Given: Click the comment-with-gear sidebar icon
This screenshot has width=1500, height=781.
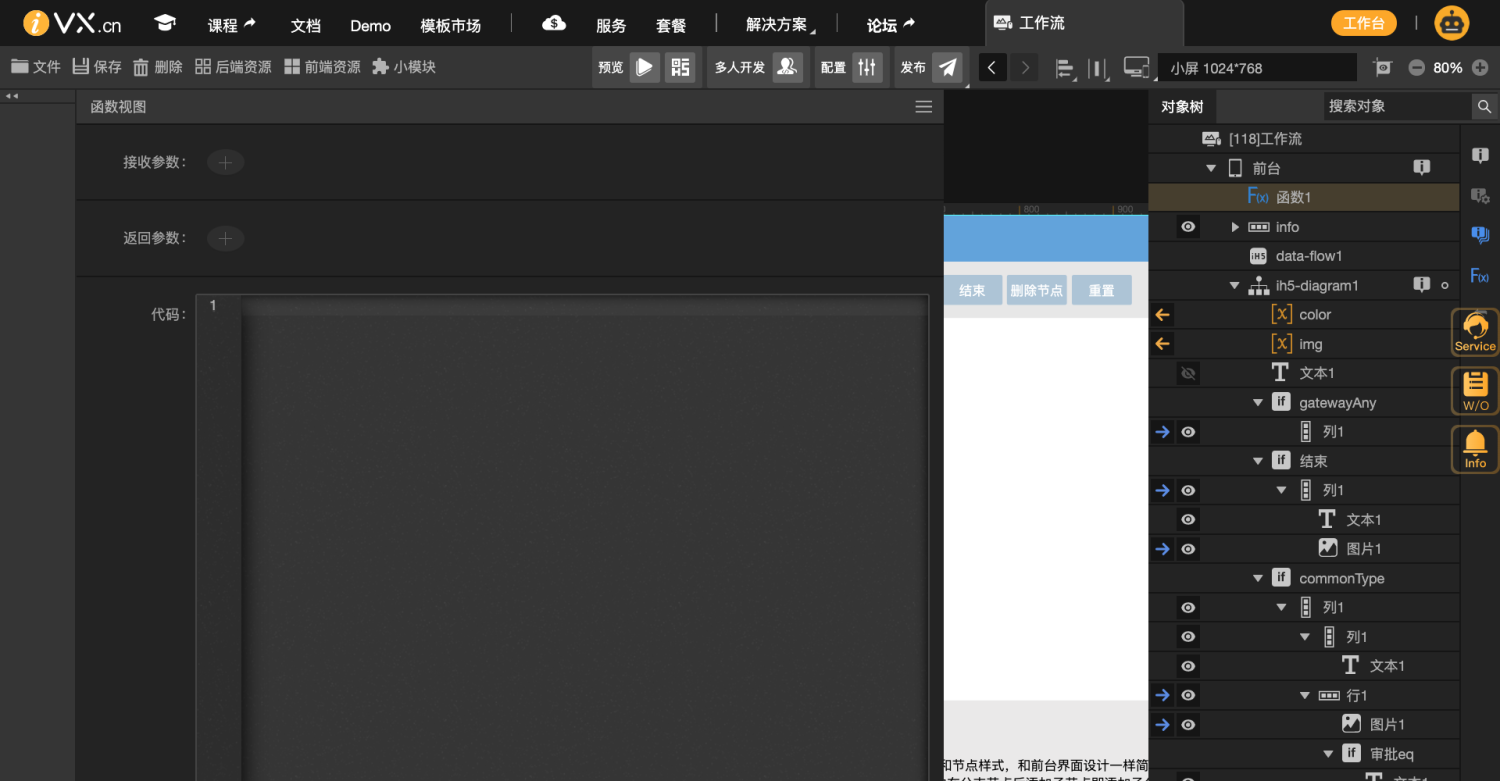Looking at the screenshot, I should [x=1480, y=196].
